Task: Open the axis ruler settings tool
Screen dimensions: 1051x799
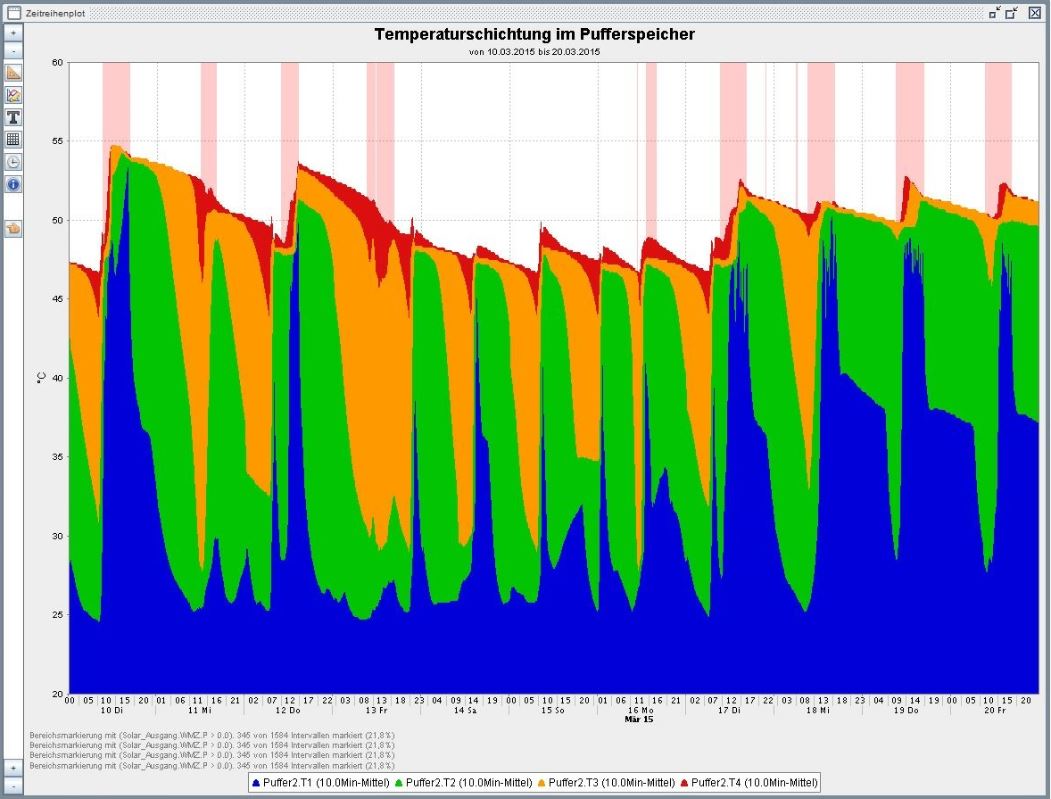Action: [13, 73]
